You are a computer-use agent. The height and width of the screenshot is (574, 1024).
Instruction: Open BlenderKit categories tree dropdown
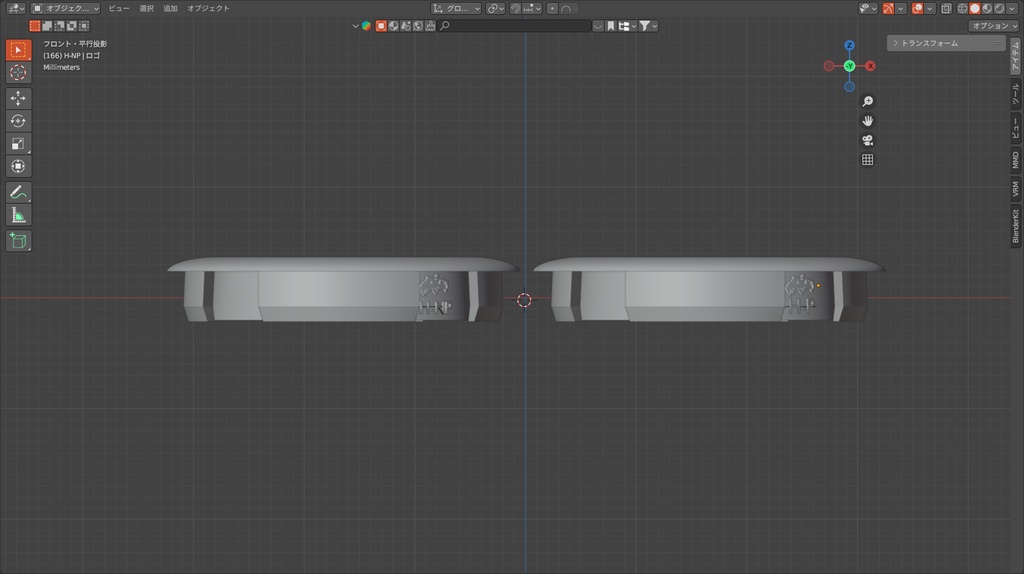click(628, 26)
